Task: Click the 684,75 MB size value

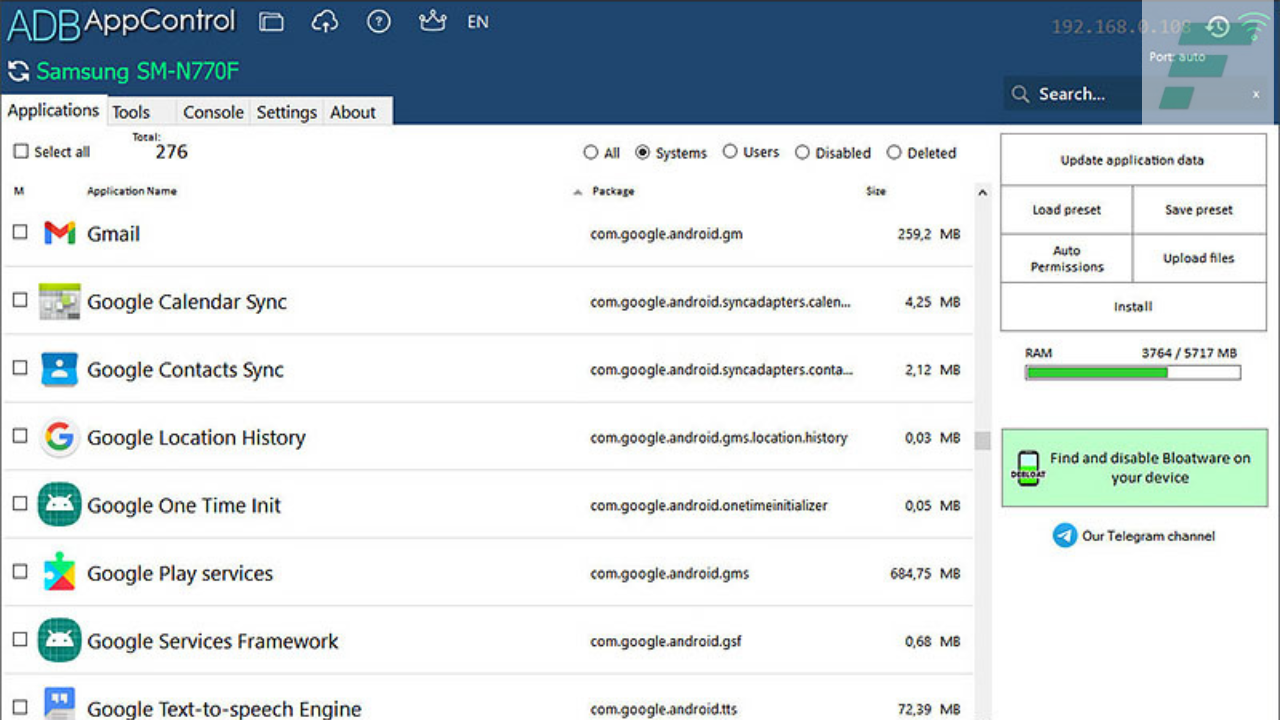Action: point(925,574)
